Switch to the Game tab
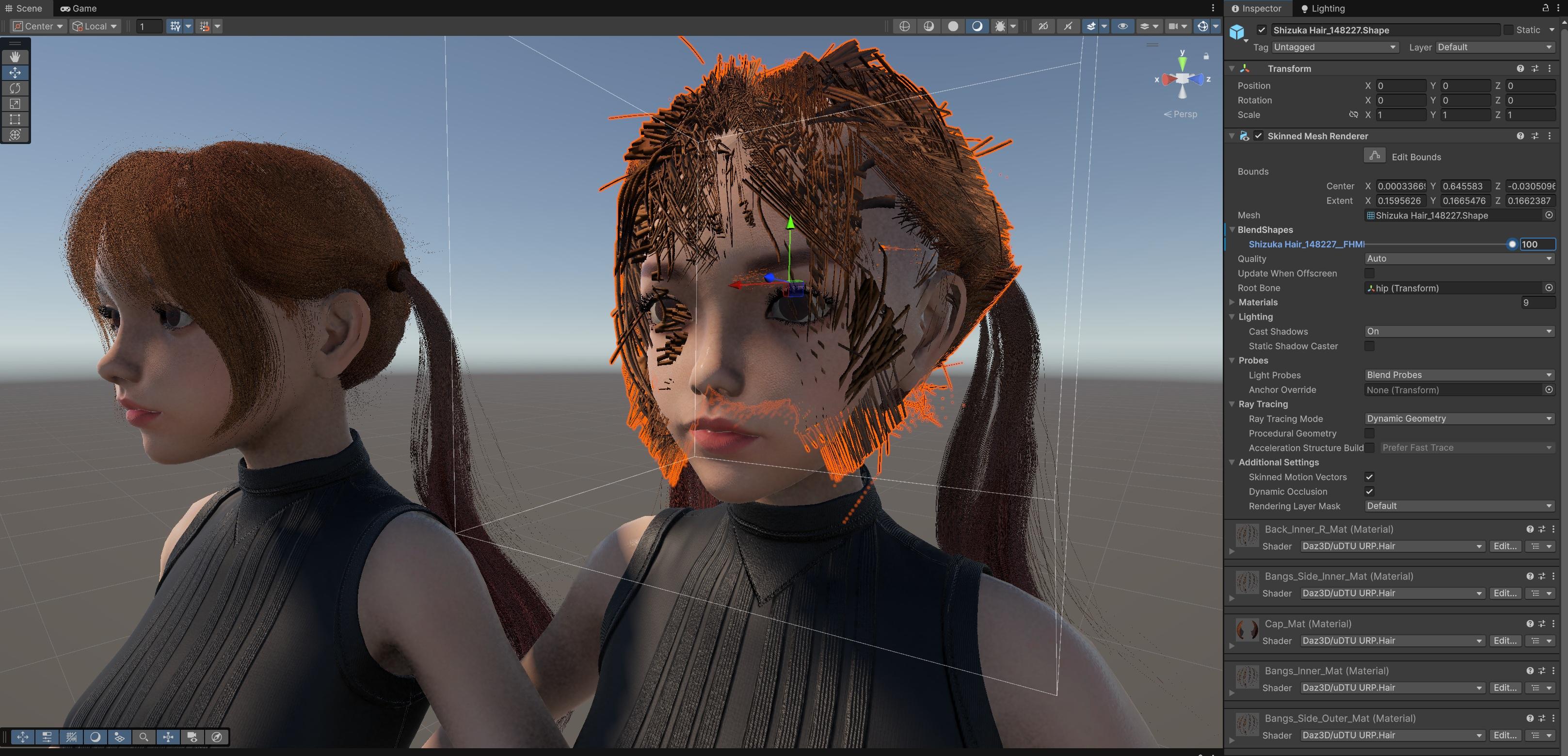 [x=79, y=9]
